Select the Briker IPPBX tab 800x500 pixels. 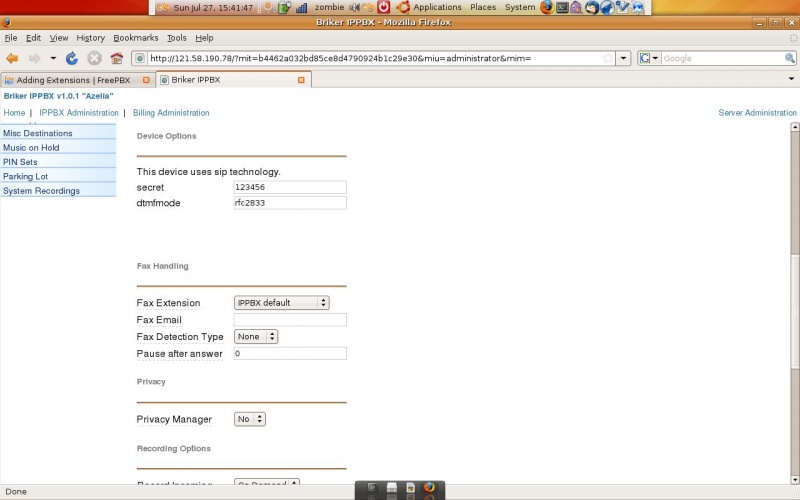point(233,80)
